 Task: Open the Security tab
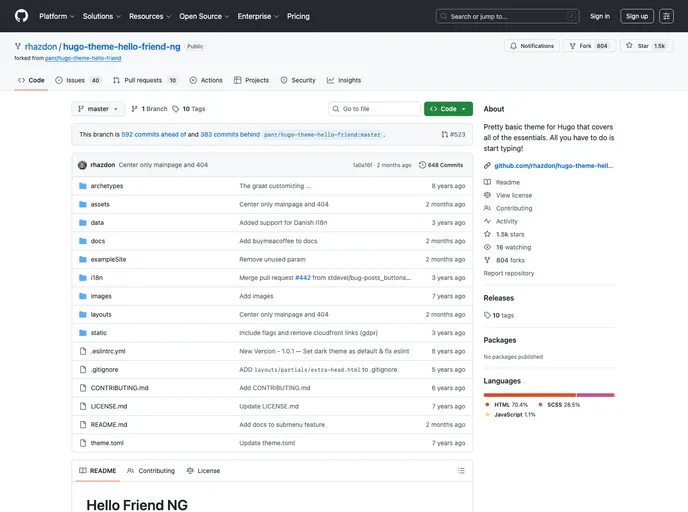coord(298,80)
